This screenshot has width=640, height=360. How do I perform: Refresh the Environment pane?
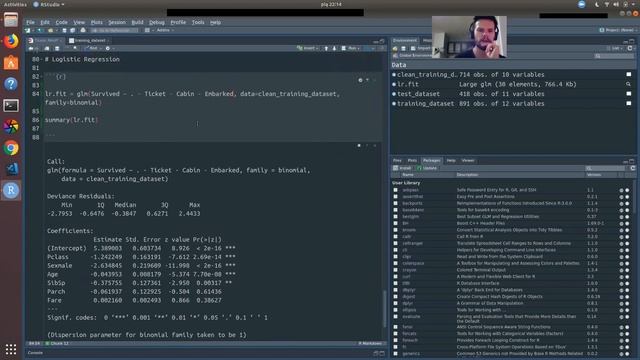[x=630, y=48]
